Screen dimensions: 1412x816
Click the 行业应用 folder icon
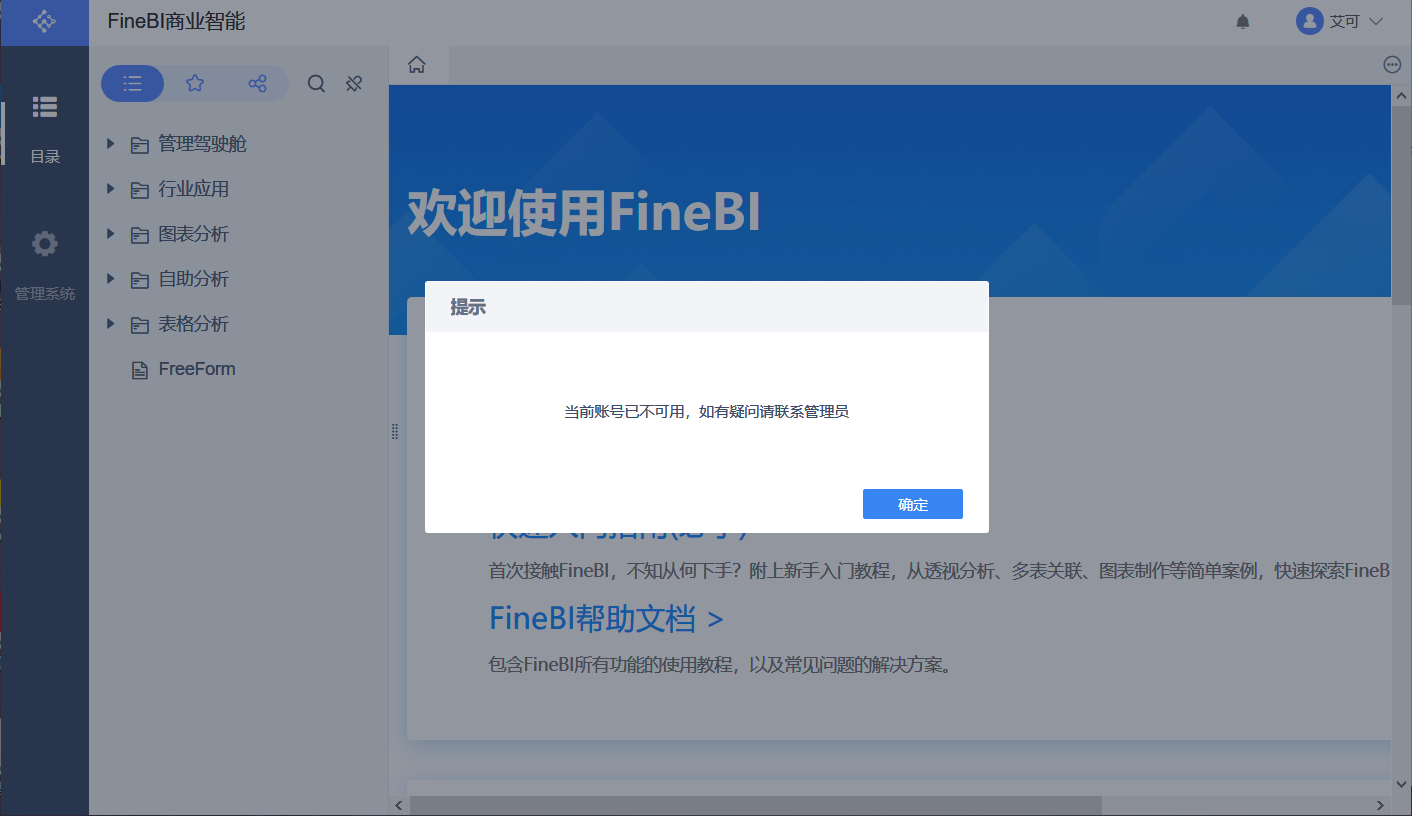(140, 190)
